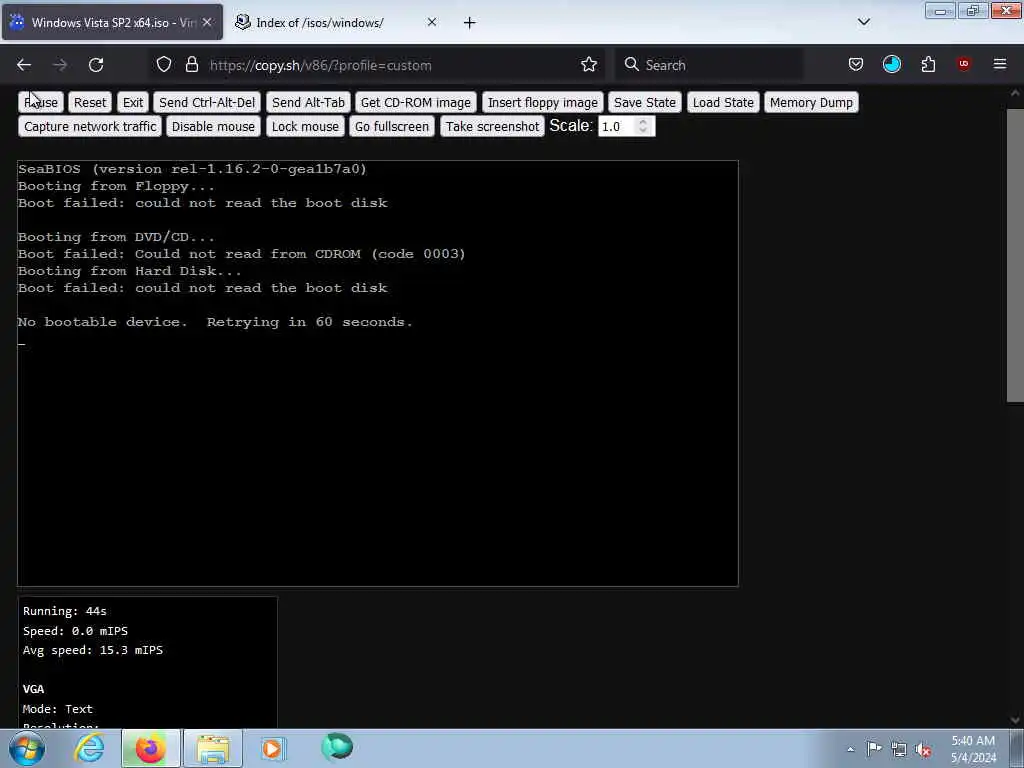The image size is (1024, 768).
Task: Open the Firefox hamburger menu
Action: click(1000, 64)
